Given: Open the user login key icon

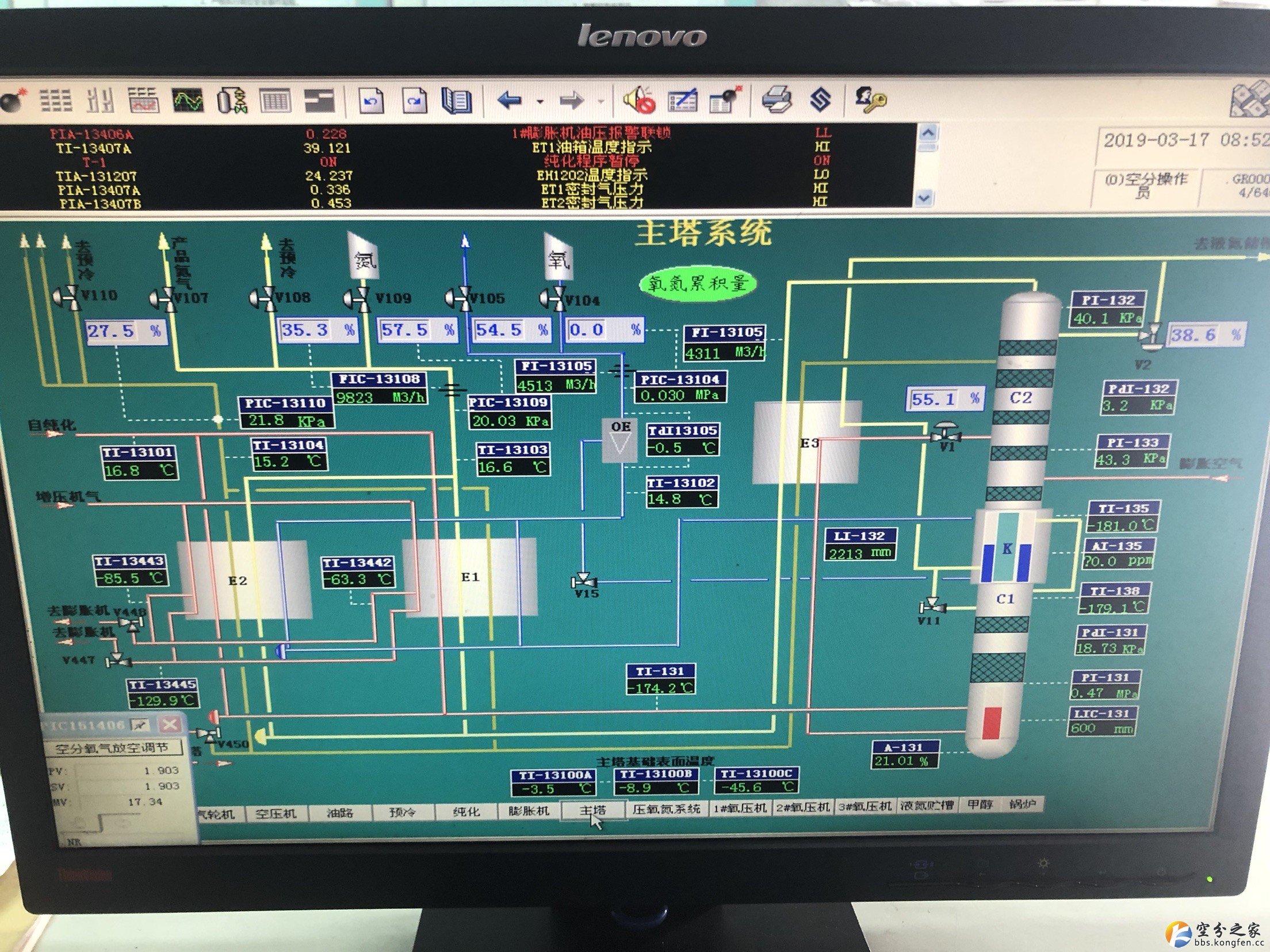Looking at the screenshot, I should [870, 99].
